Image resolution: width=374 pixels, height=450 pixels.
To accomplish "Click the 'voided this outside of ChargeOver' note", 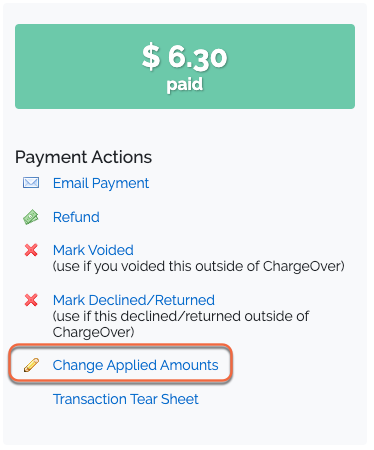I will click(x=198, y=266).
